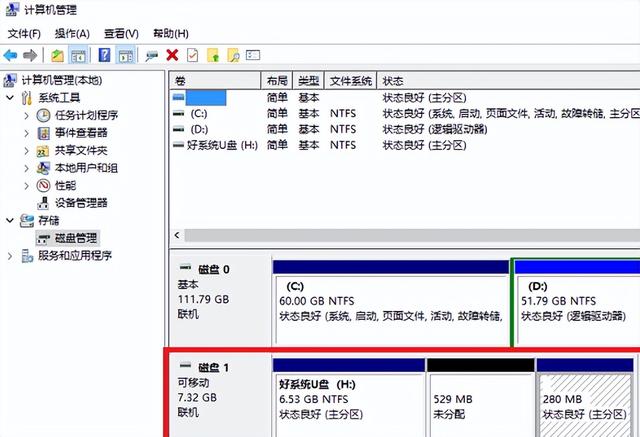Click the volume list scroll left arrow
Image resolution: width=640 pixels, height=437 pixels.
(177, 235)
